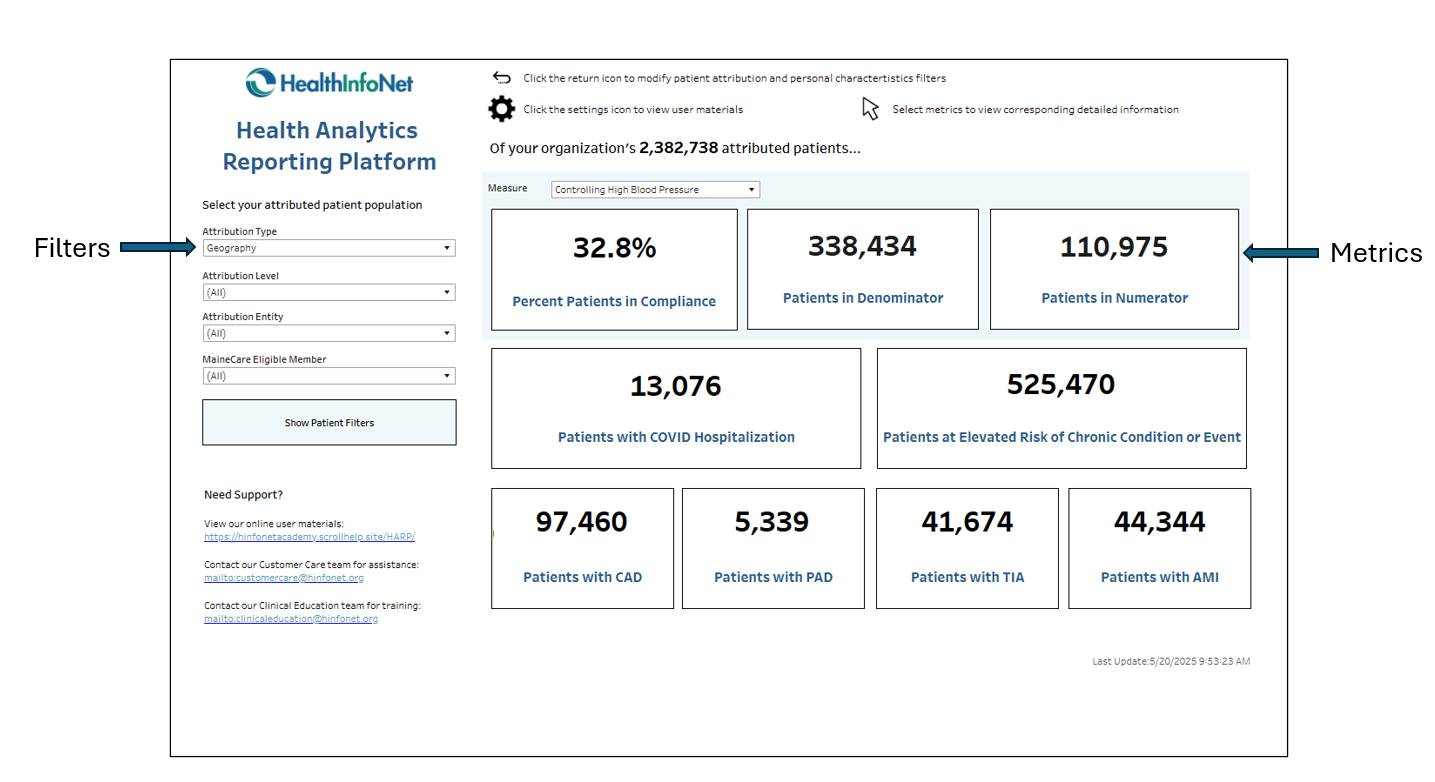The height and width of the screenshot is (782, 1435).
Task: Select the Patients with CAD tile
Action: click(582, 548)
